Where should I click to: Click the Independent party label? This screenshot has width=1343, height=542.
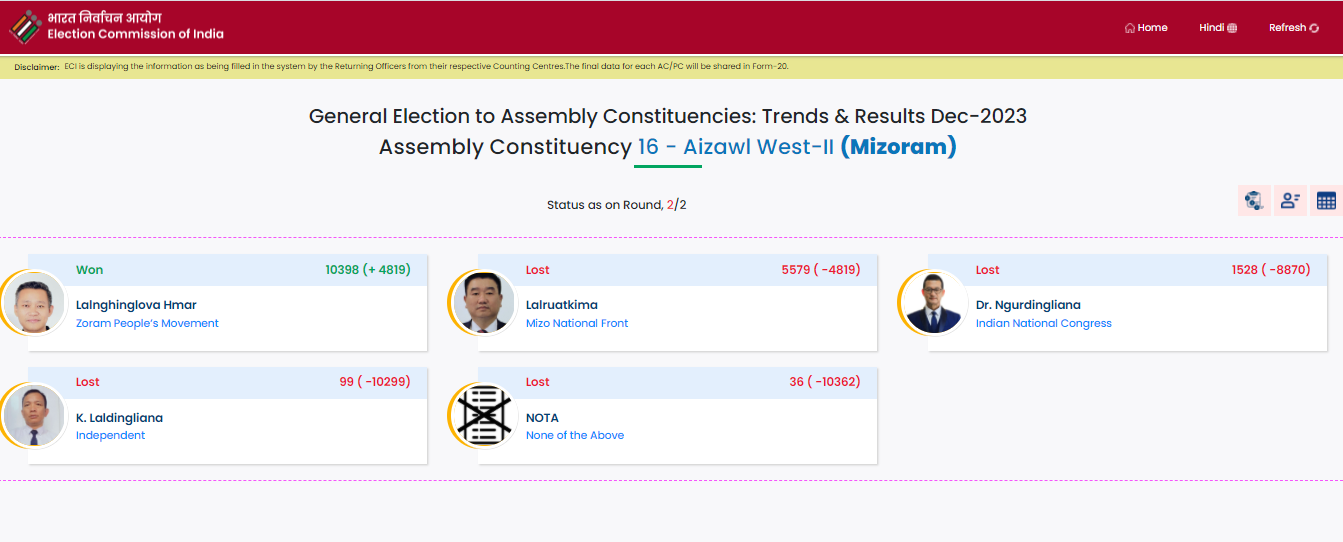tap(110, 435)
